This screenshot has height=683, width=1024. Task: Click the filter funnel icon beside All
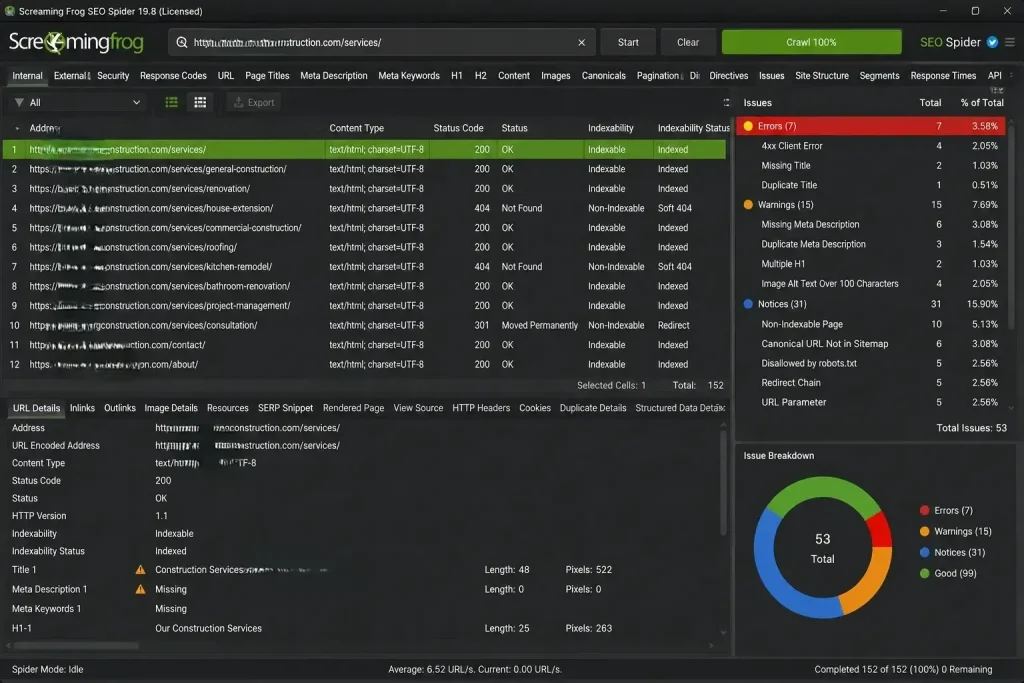(19, 103)
